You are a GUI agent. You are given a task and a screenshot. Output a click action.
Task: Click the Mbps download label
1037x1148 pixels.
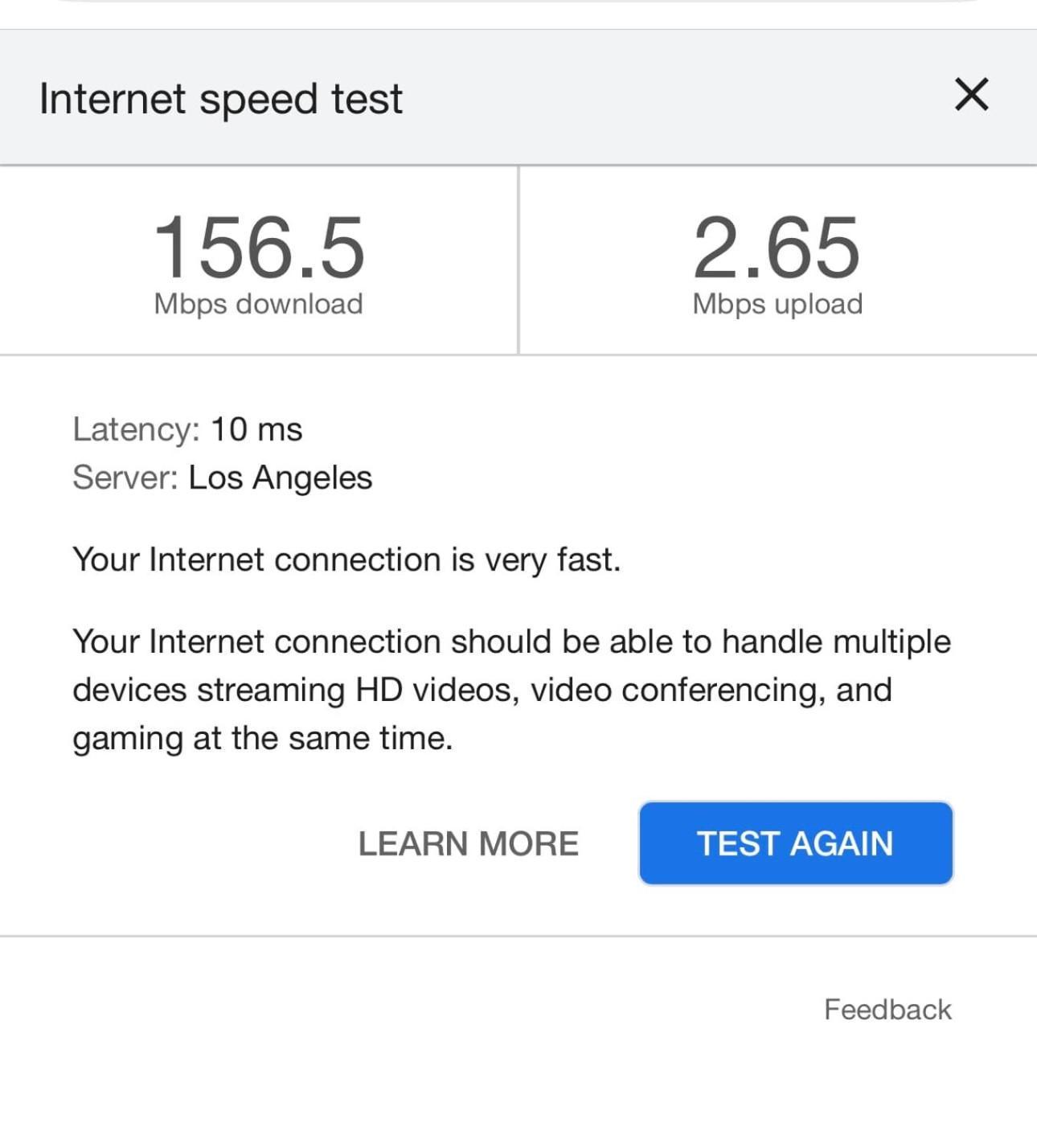[258, 304]
